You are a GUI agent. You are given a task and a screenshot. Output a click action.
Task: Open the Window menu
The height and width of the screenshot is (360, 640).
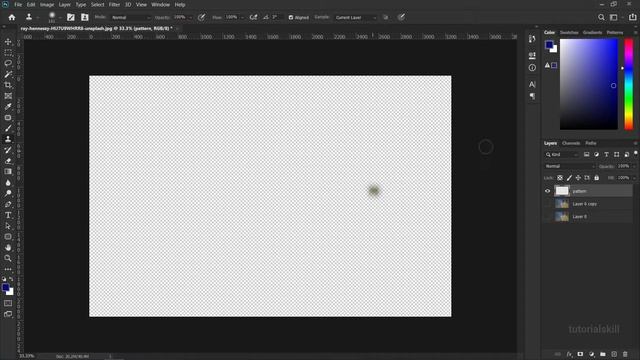pyautogui.click(x=160, y=4)
